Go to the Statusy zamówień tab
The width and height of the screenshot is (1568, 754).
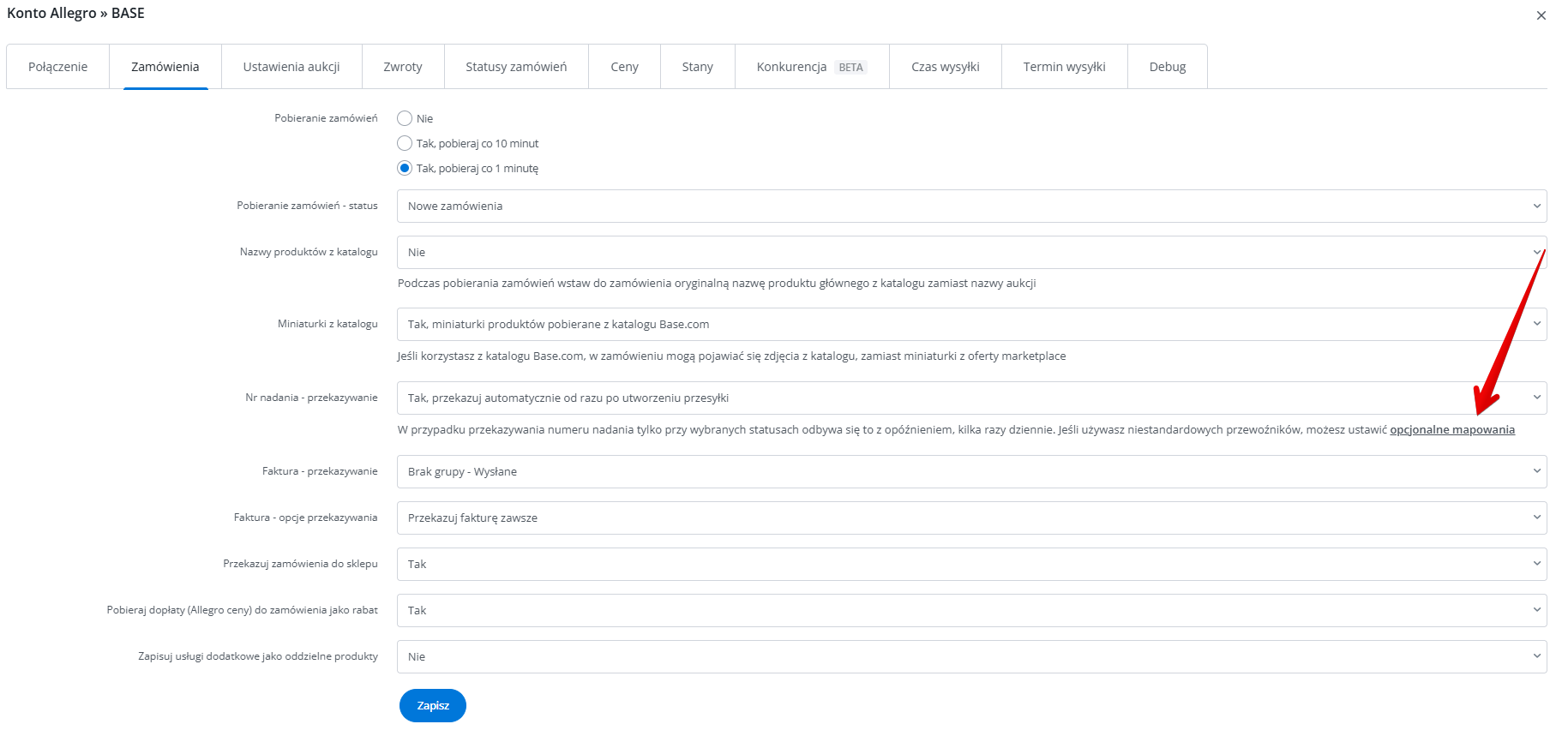(516, 67)
